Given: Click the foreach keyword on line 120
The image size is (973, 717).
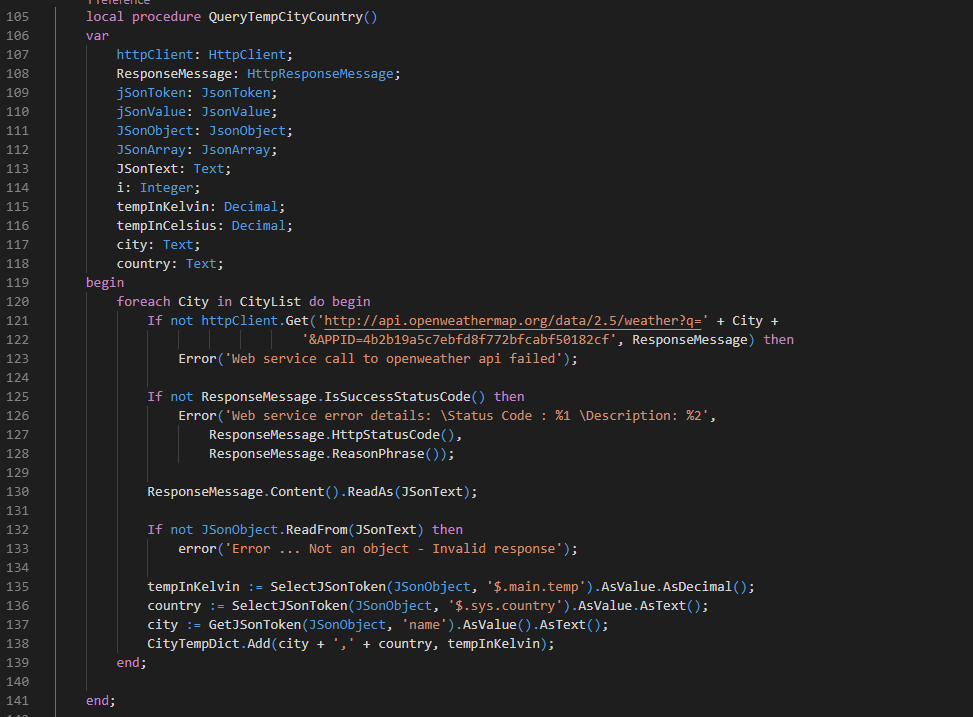Looking at the screenshot, I should (x=143, y=302).
